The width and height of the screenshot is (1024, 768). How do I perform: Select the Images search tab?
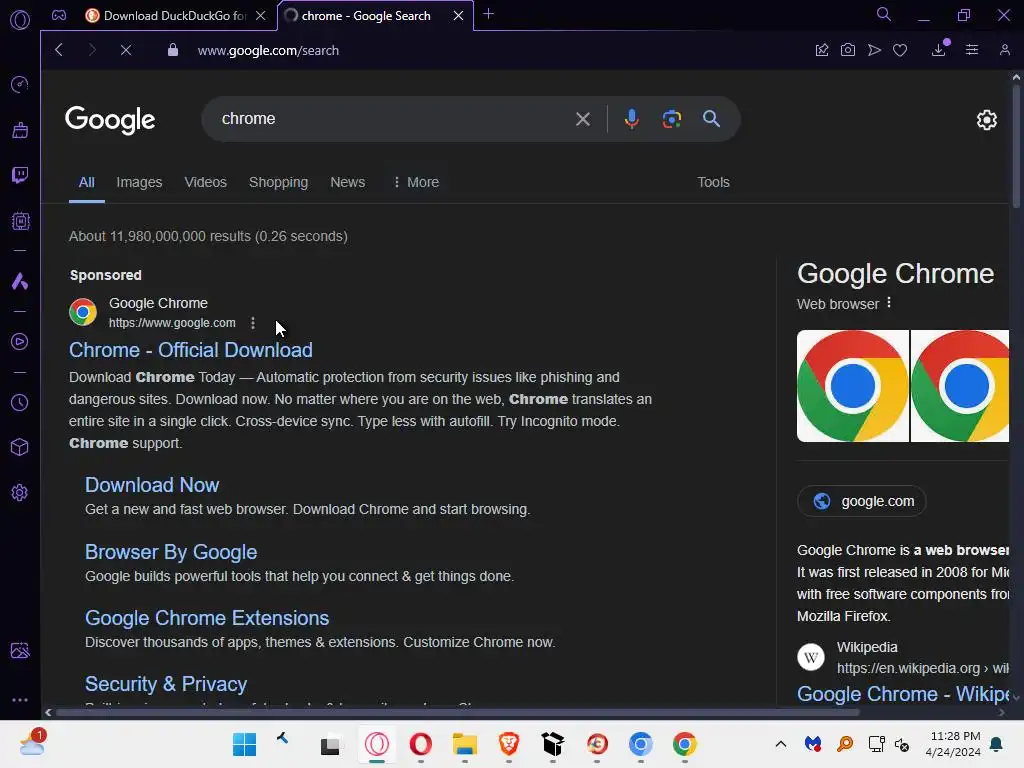(x=139, y=182)
